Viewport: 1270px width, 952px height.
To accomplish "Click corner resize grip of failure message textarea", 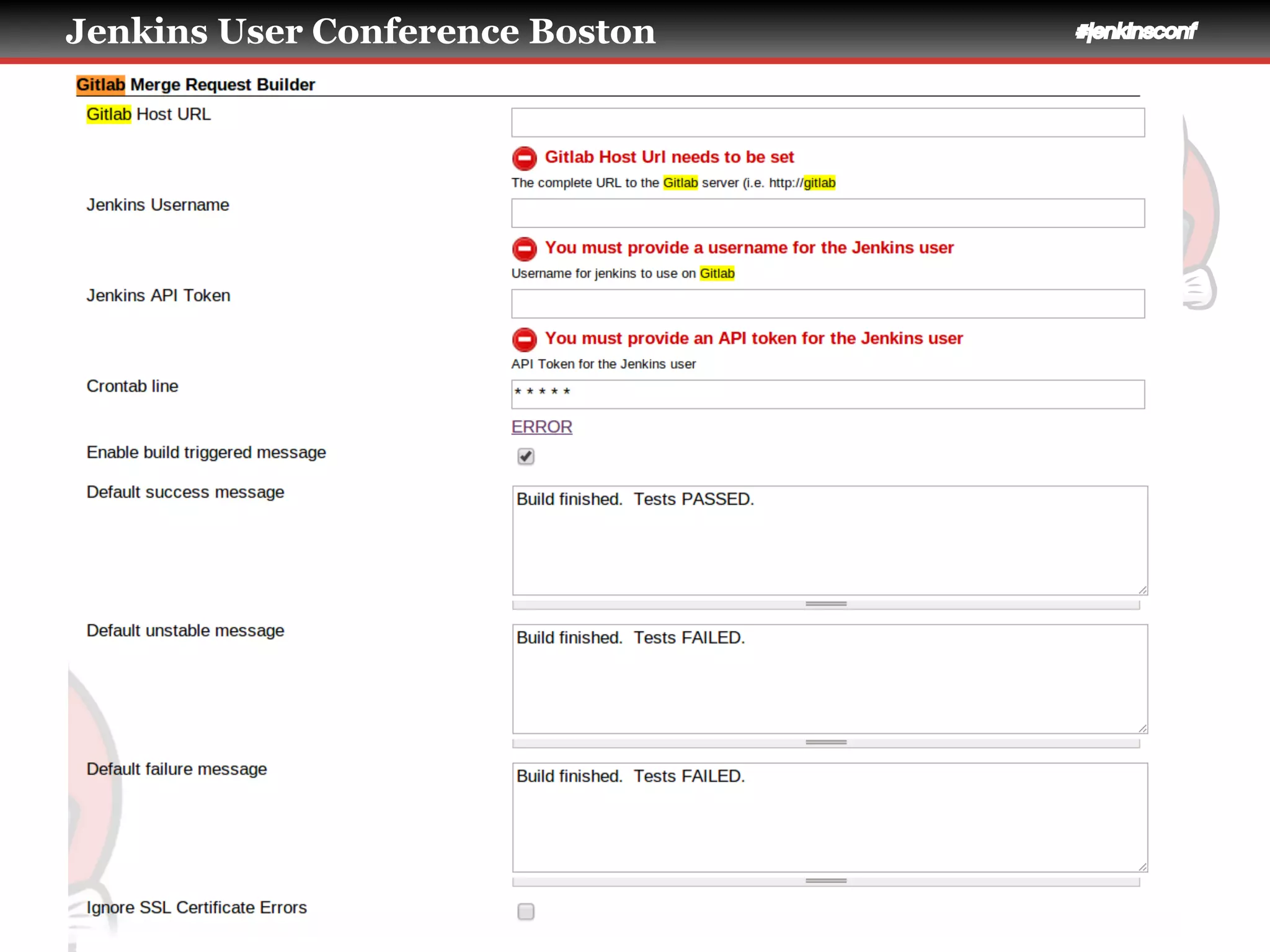I will pos(1142,867).
